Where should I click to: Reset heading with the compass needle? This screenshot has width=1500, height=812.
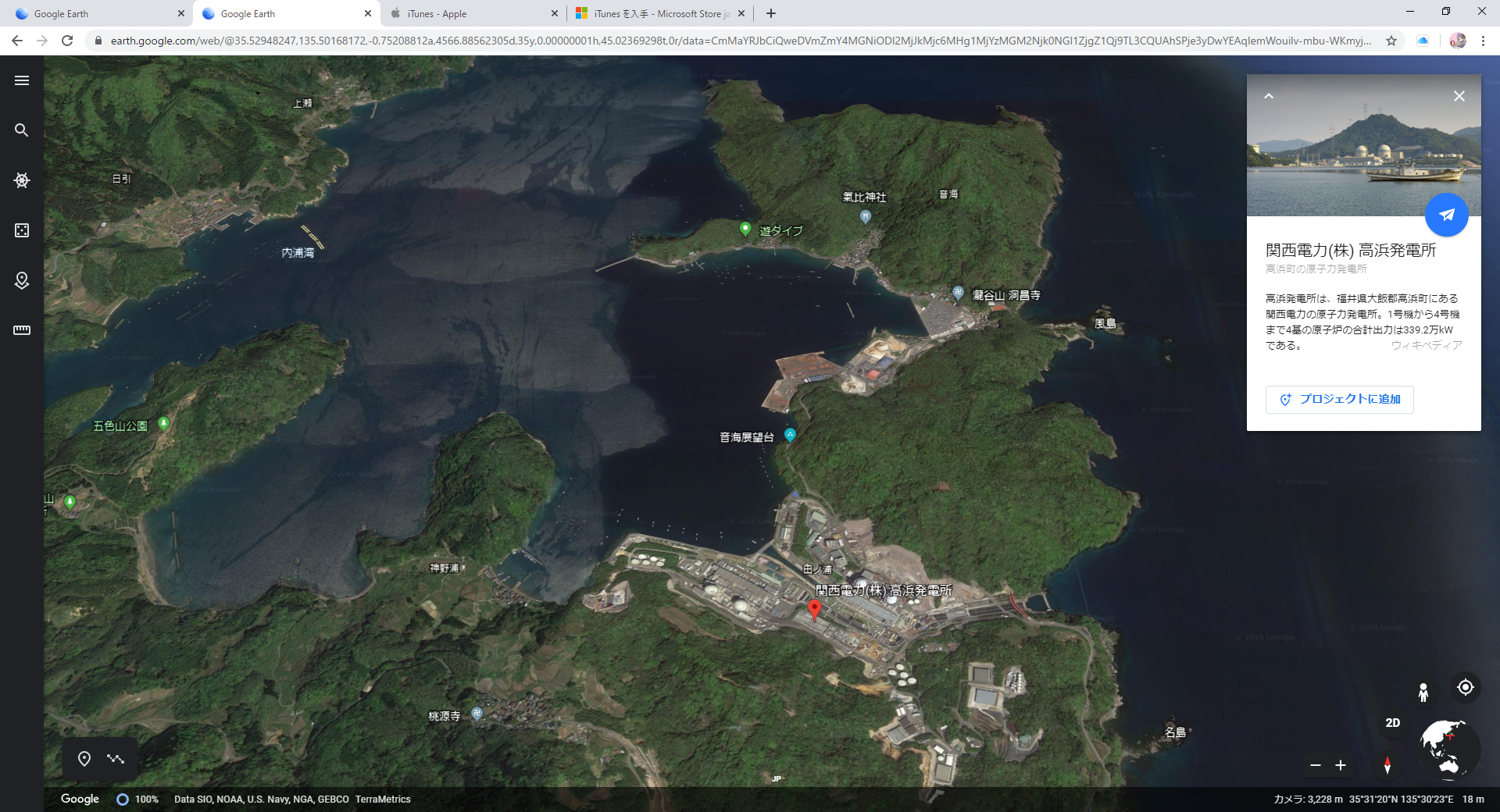pos(1387,765)
